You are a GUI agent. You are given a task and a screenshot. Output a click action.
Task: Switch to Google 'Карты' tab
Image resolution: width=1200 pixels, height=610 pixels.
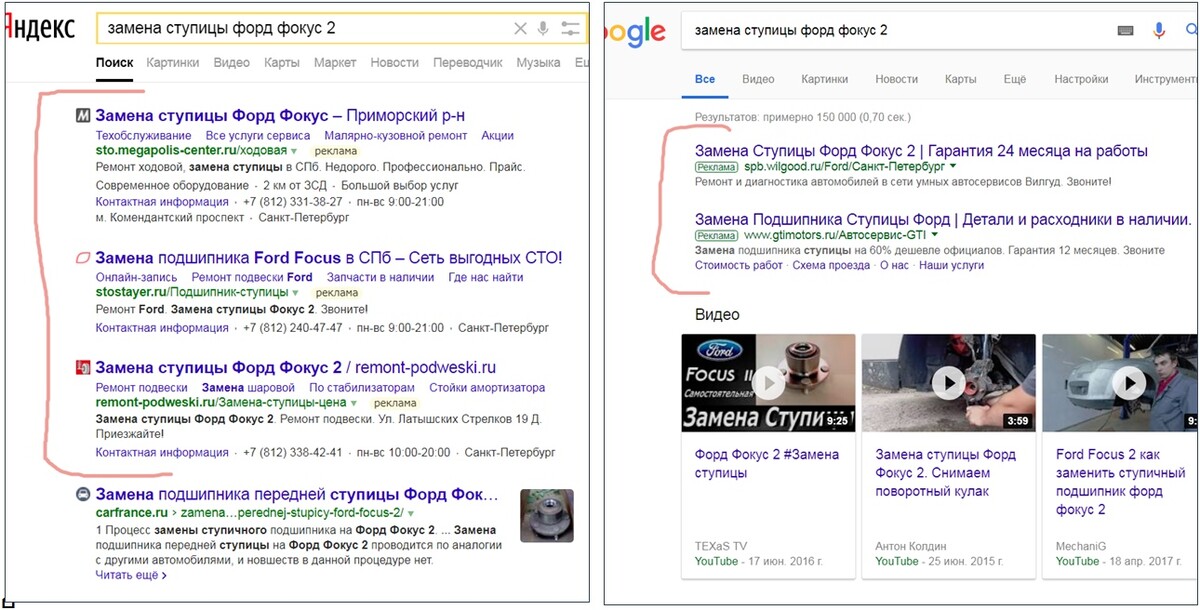961,79
